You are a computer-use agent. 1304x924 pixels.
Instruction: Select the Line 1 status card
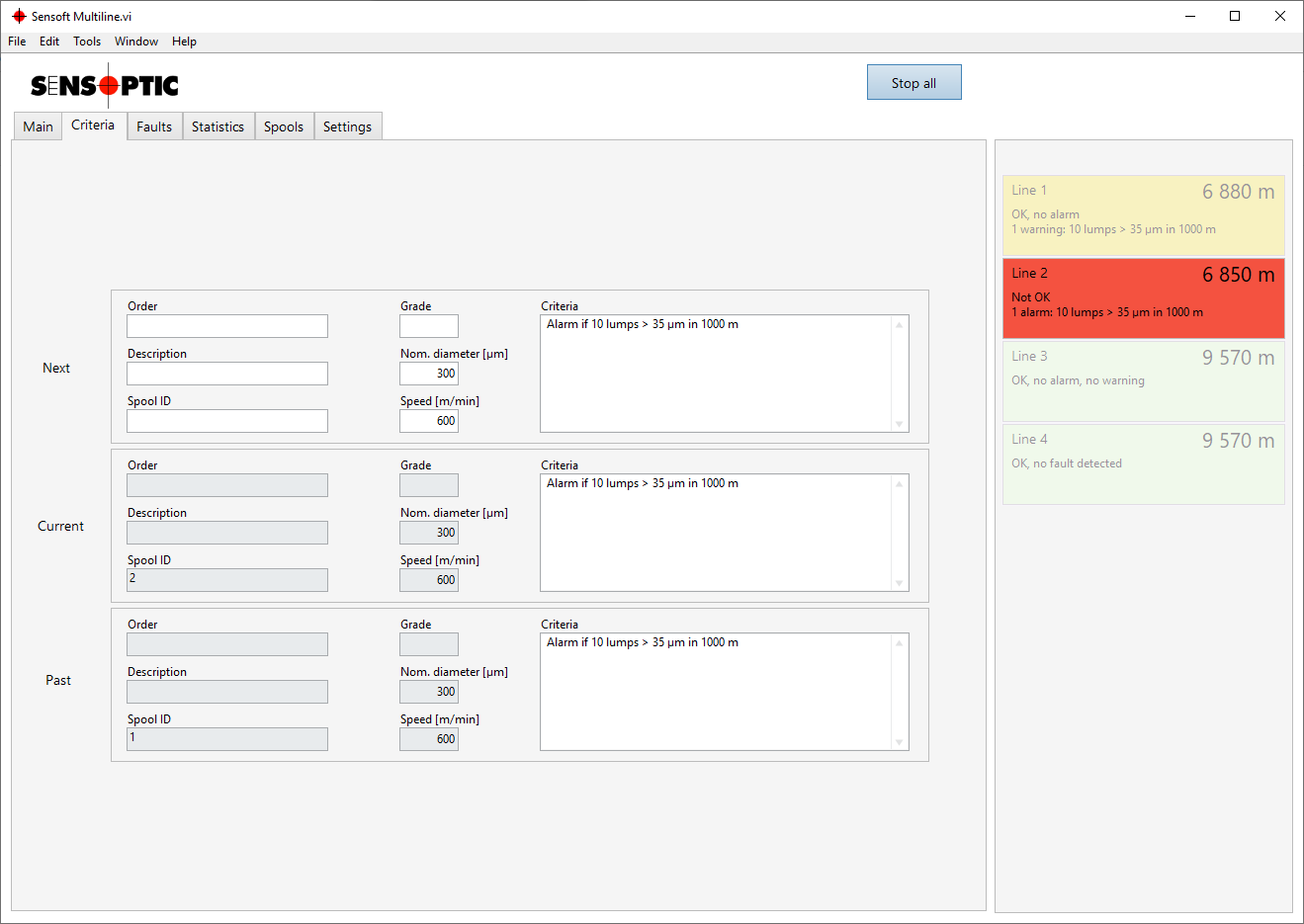(1144, 215)
